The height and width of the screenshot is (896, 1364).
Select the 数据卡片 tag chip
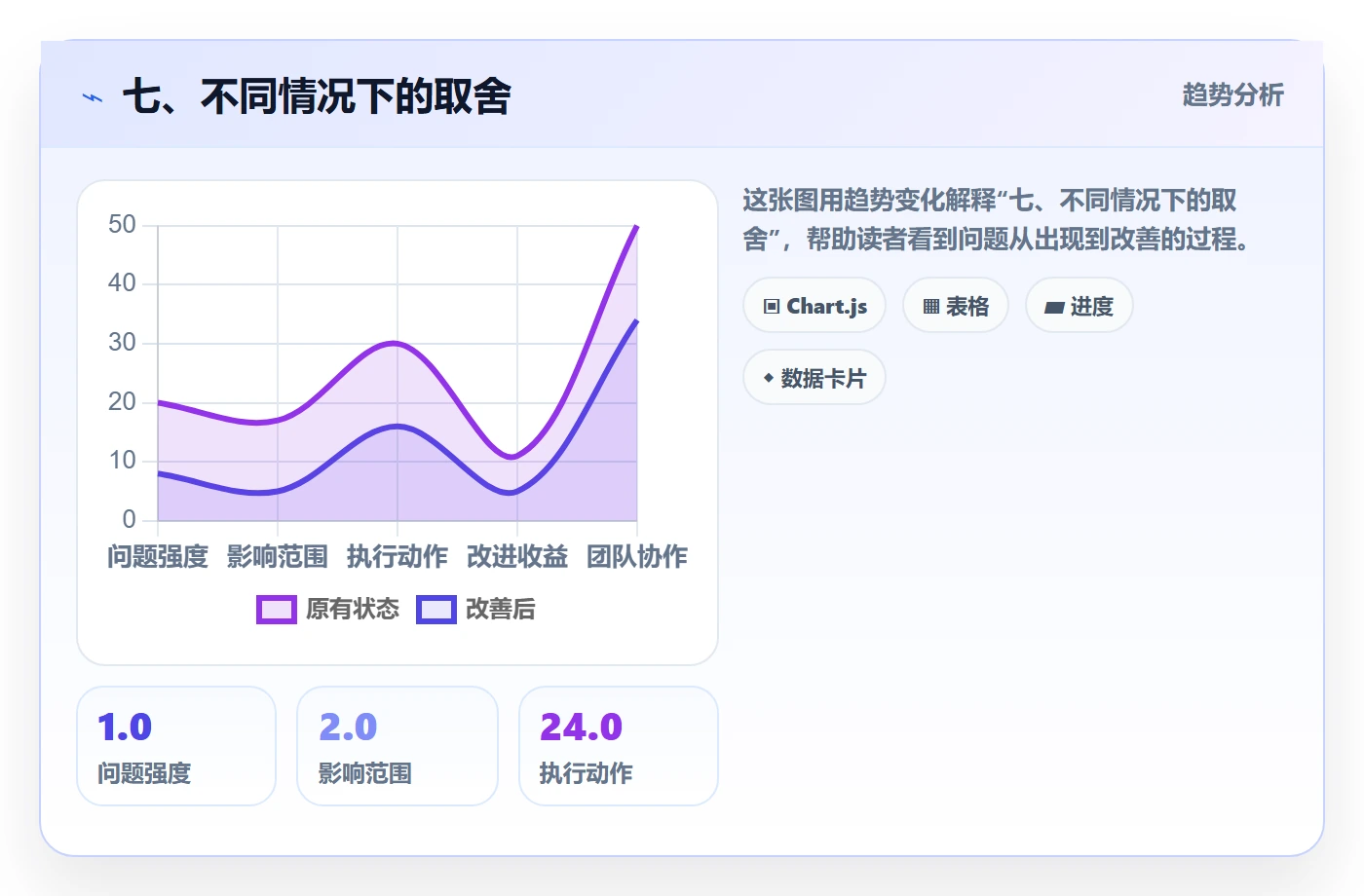click(815, 378)
